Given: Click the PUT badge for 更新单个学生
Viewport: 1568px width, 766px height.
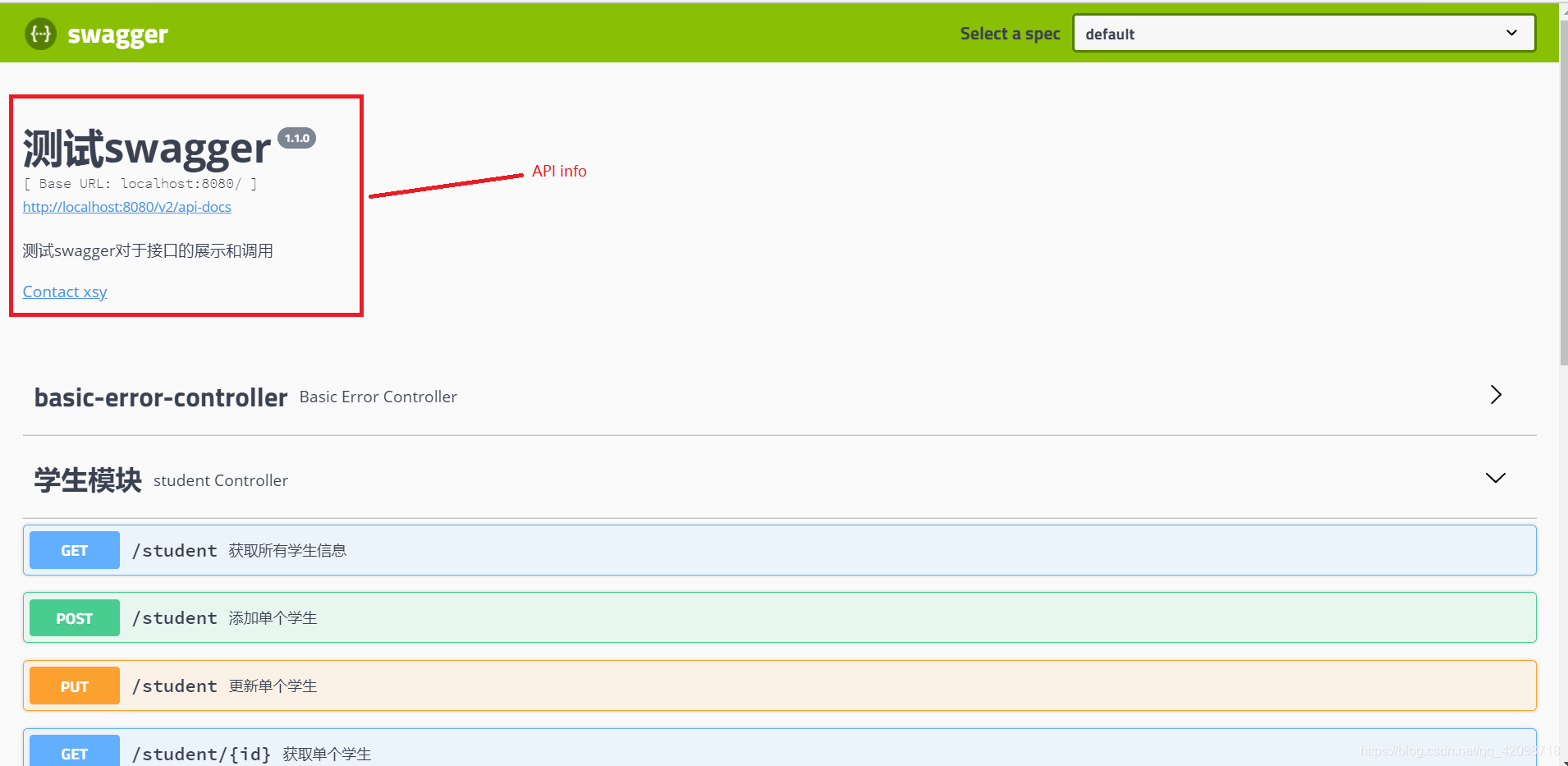Looking at the screenshot, I should pyautogui.click(x=75, y=686).
